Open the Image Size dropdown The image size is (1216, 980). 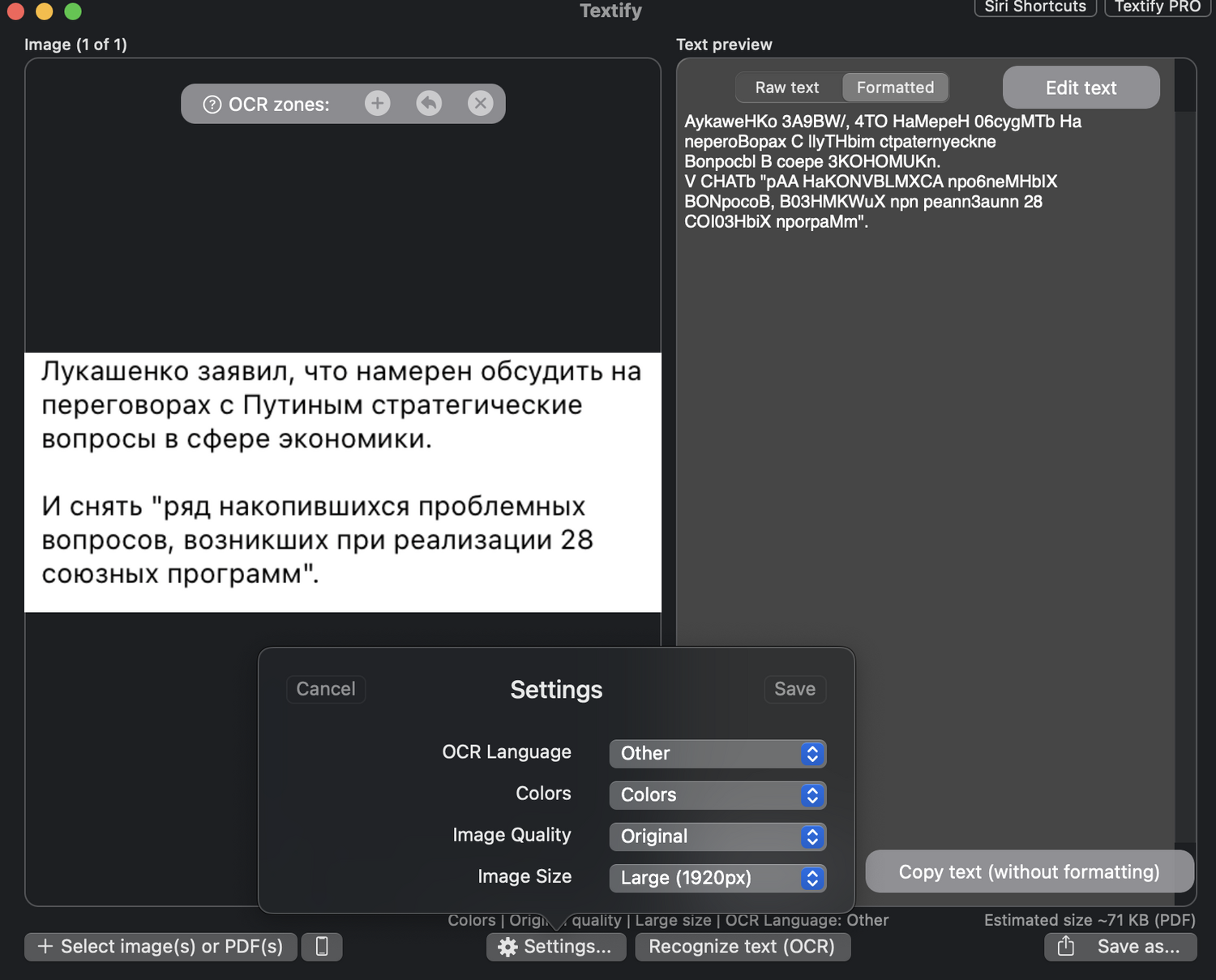click(x=717, y=878)
